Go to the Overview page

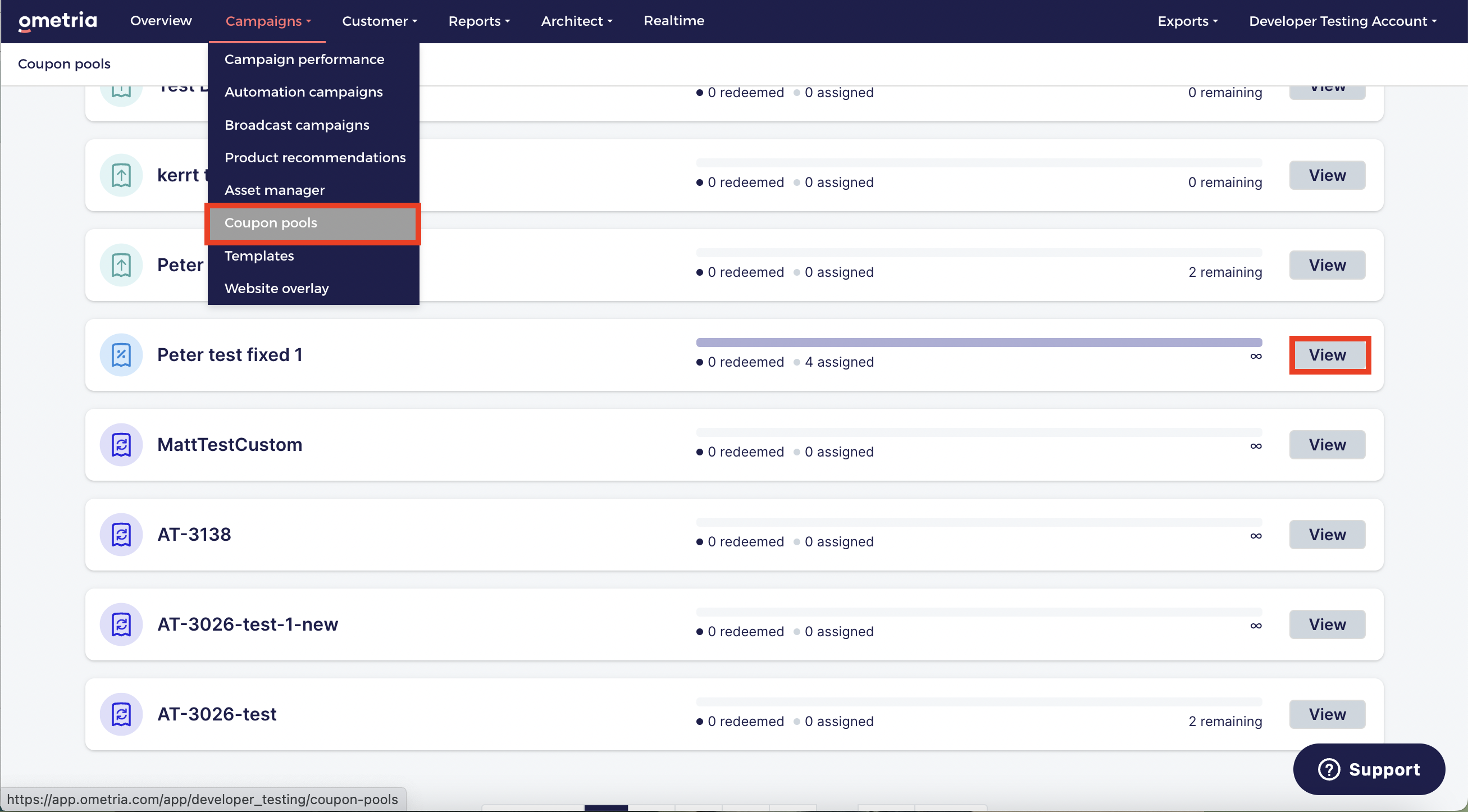point(161,21)
